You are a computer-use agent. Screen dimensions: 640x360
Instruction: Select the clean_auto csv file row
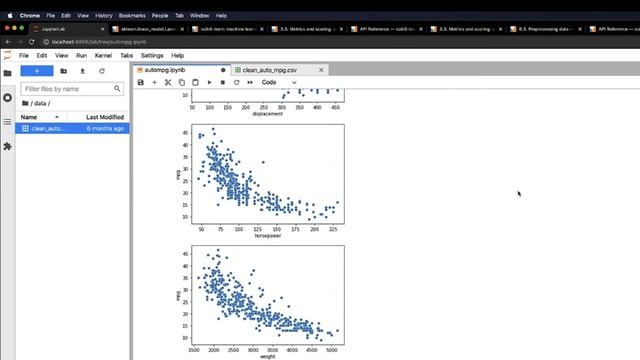pos(72,129)
